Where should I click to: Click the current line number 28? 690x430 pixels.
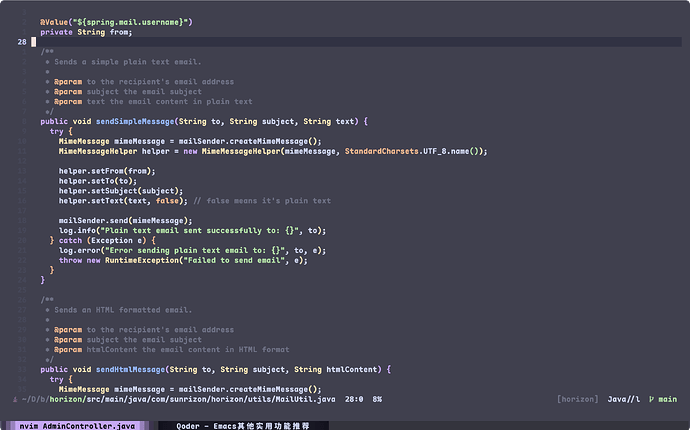click(x=22, y=42)
